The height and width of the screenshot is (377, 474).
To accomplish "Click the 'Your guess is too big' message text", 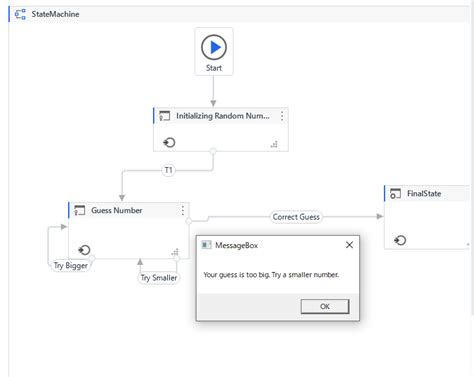I will 271,275.
